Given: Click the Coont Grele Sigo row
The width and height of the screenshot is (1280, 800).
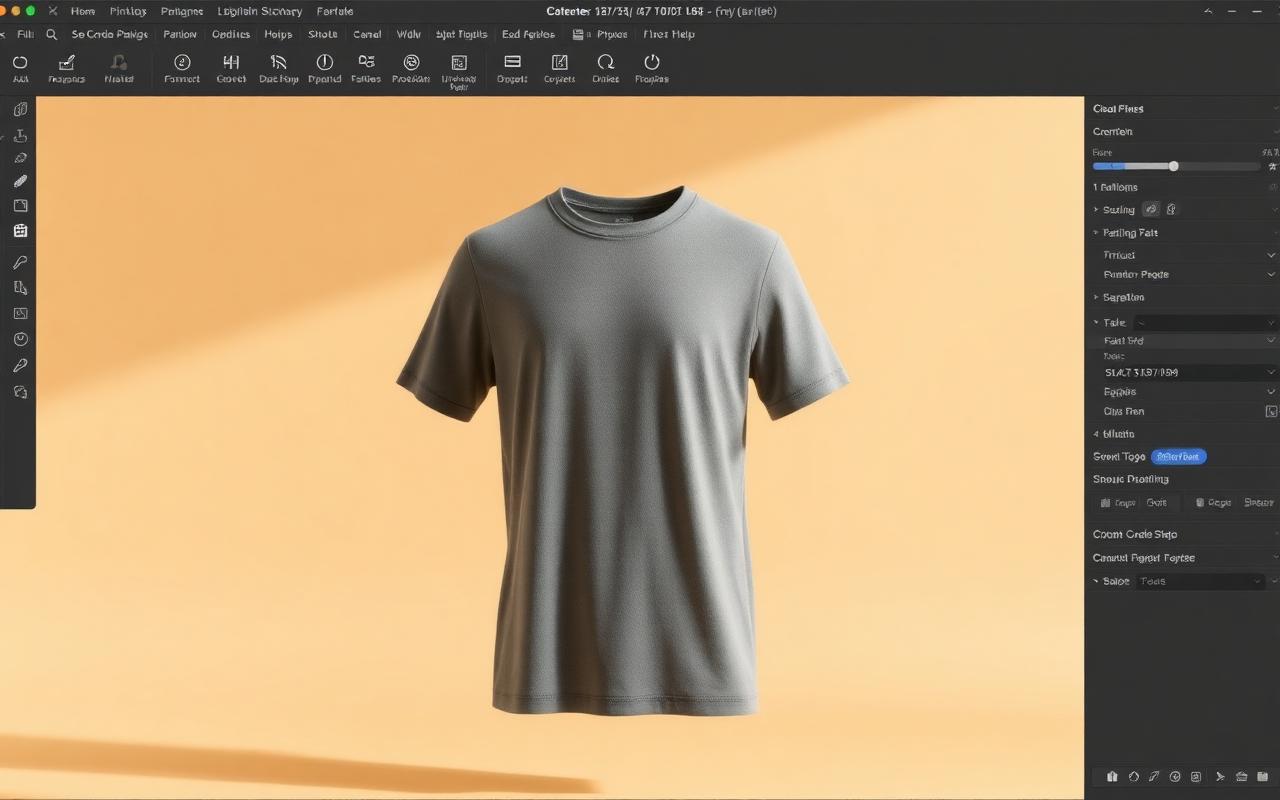Looking at the screenshot, I should click(1182, 534).
